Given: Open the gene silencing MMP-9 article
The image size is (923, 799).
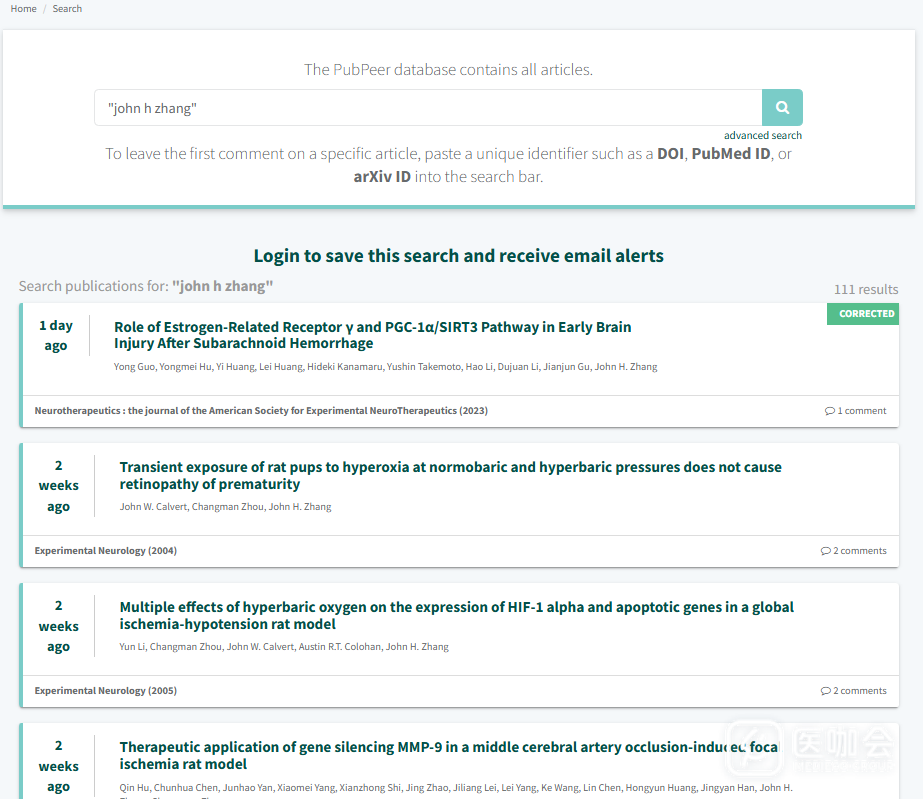Looking at the screenshot, I should (x=448, y=756).
